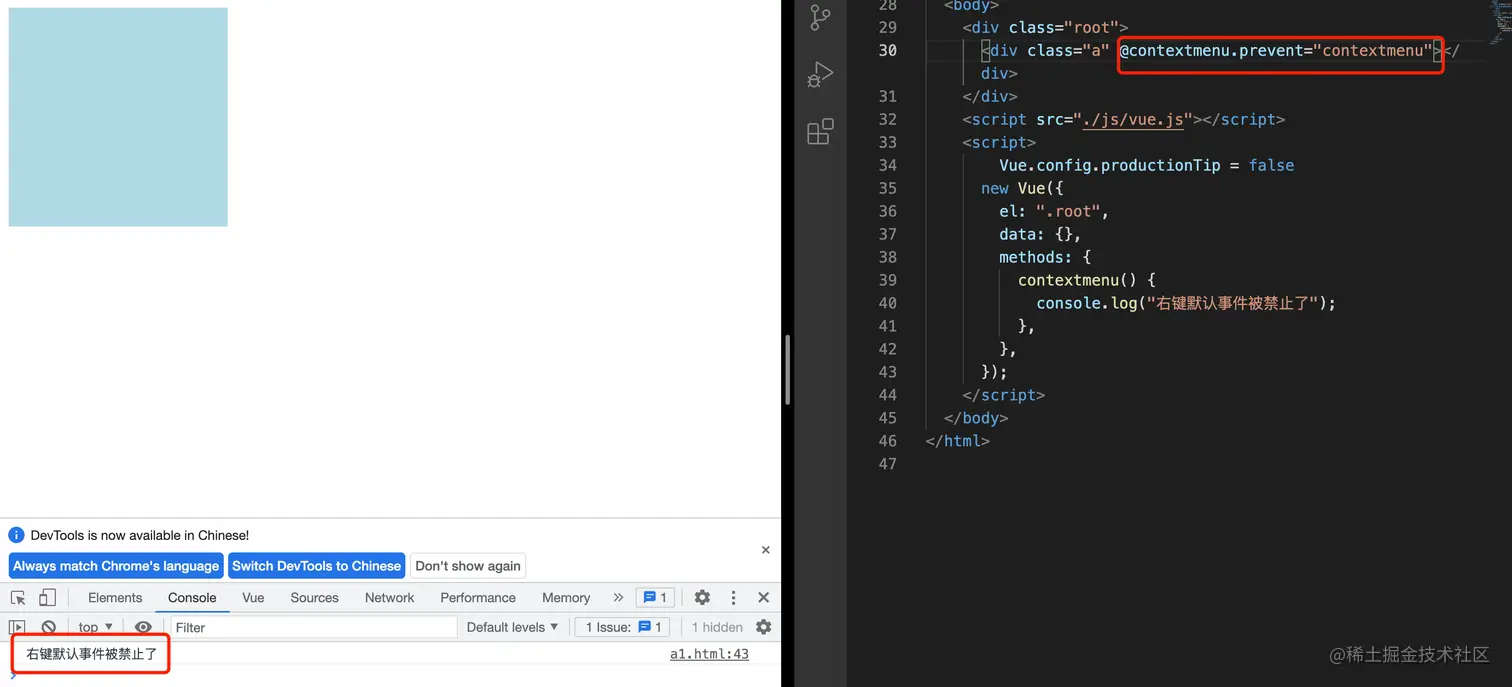The width and height of the screenshot is (1512, 687).
Task: Click the 1 hidden messages label
Action: pyautogui.click(x=717, y=627)
